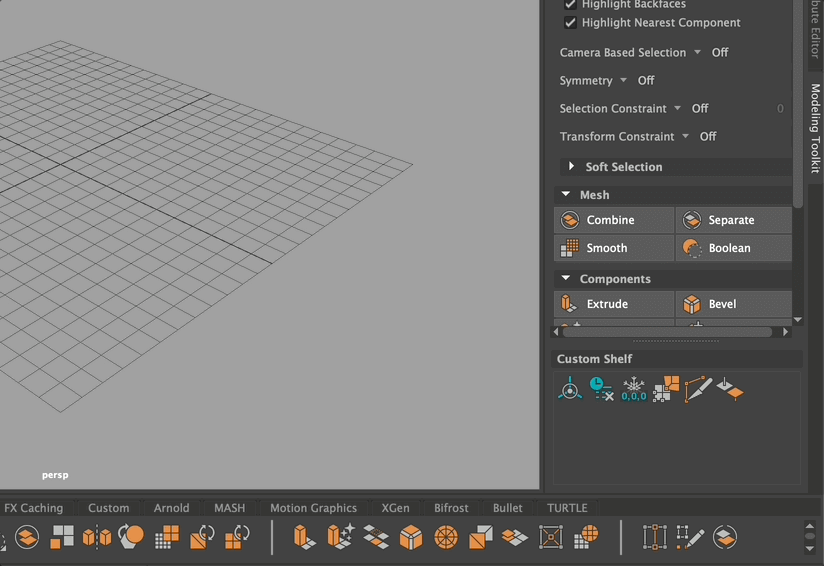Click the Freeze Transformations snowflake icon
824x566 pixels.
(x=634, y=389)
